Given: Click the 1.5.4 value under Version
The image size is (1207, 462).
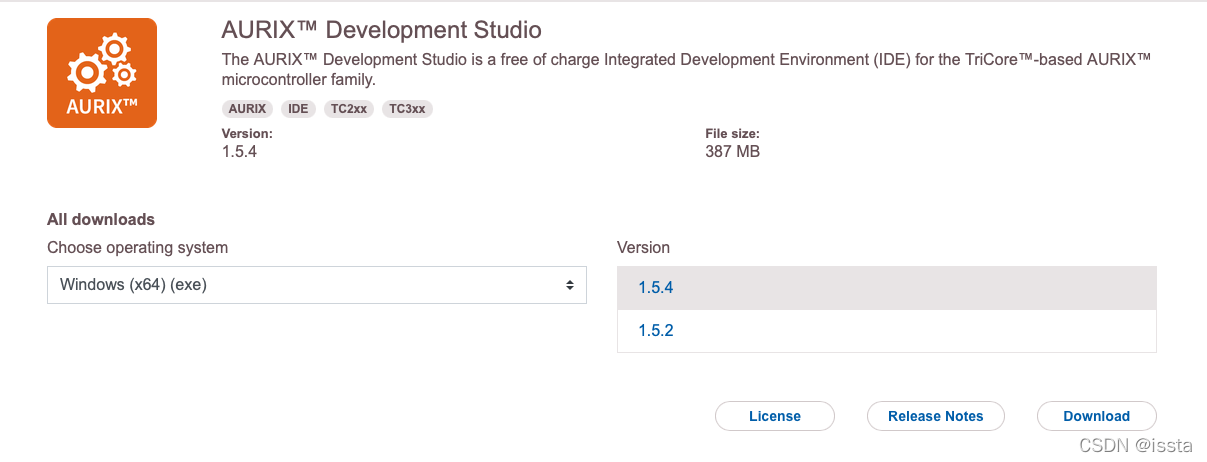Looking at the screenshot, I should pos(240,152).
